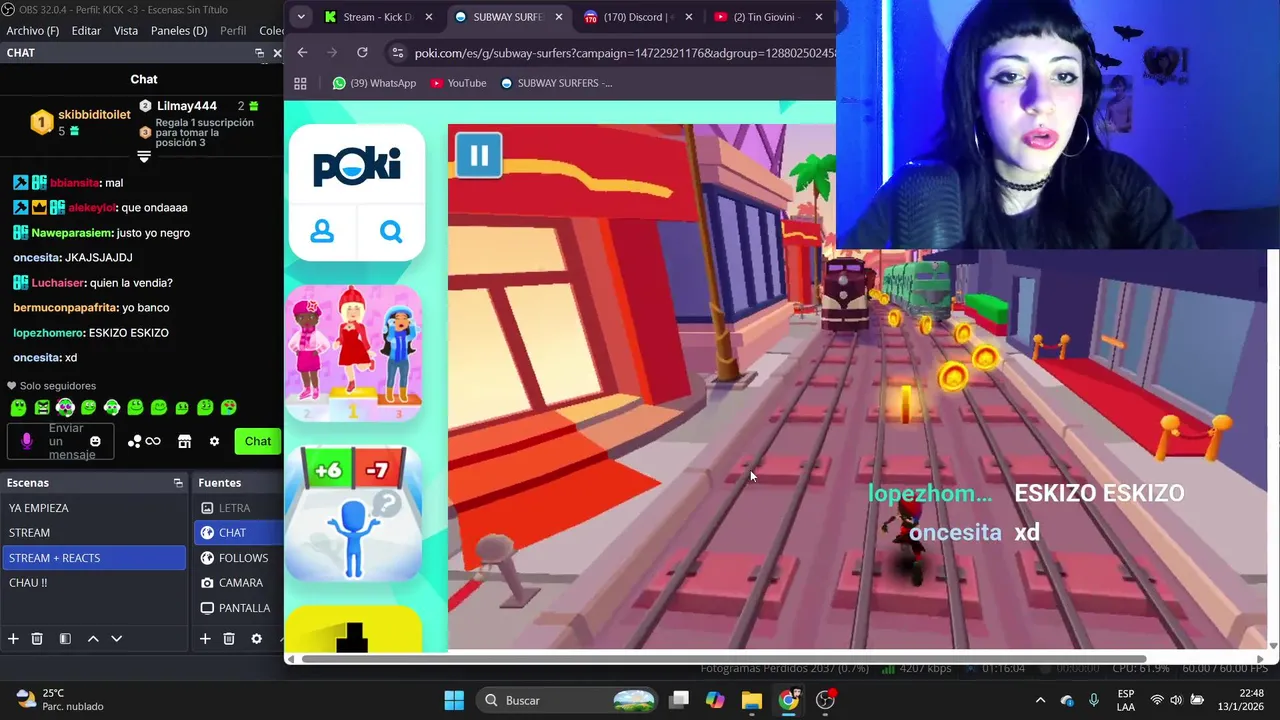Select the YA EMPIEZA scene
This screenshot has height=720, width=1280.
[x=94, y=508]
